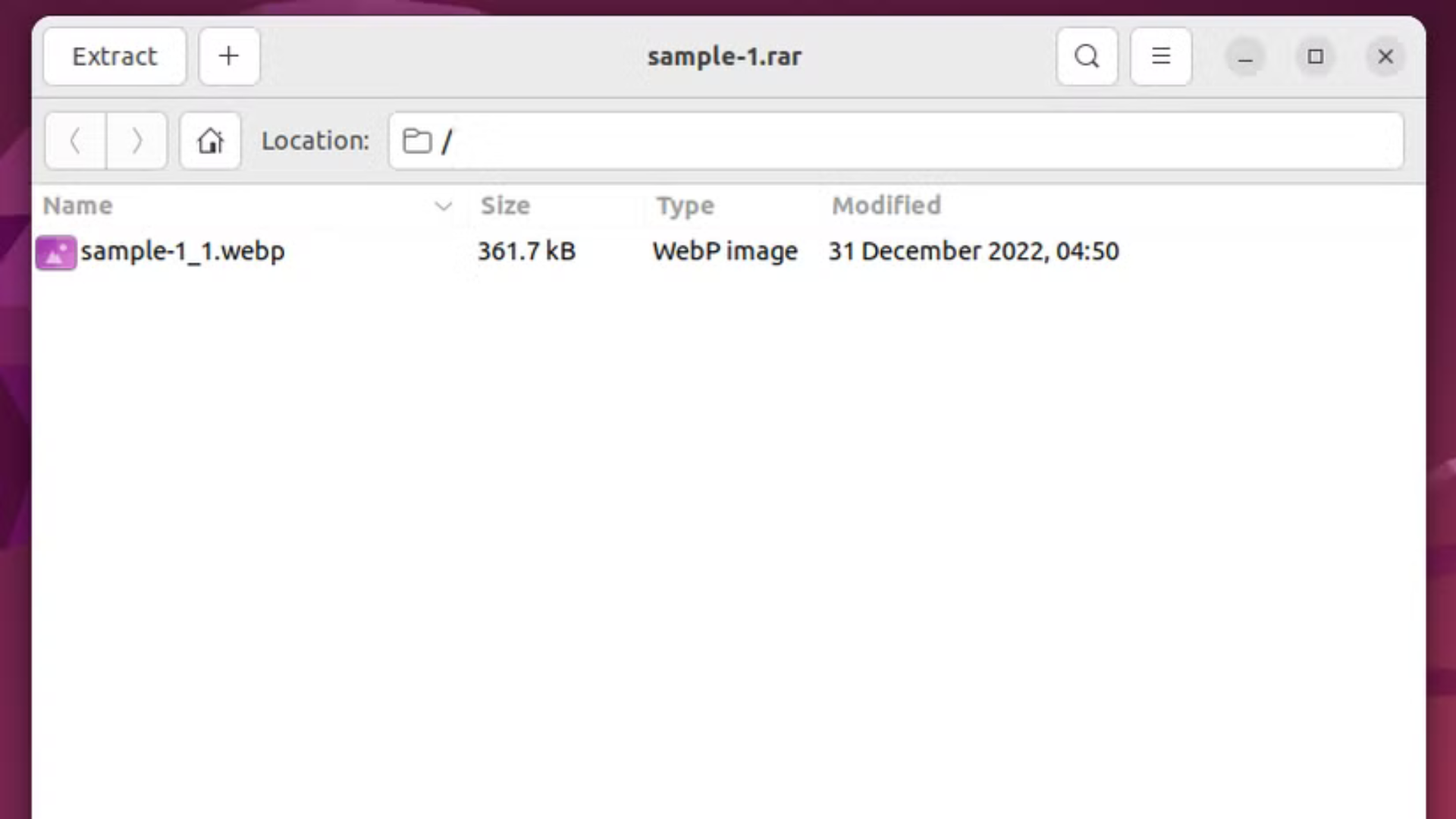The image size is (1456, 819).
Task: Sort files by Name column
Action: [78, 206]
